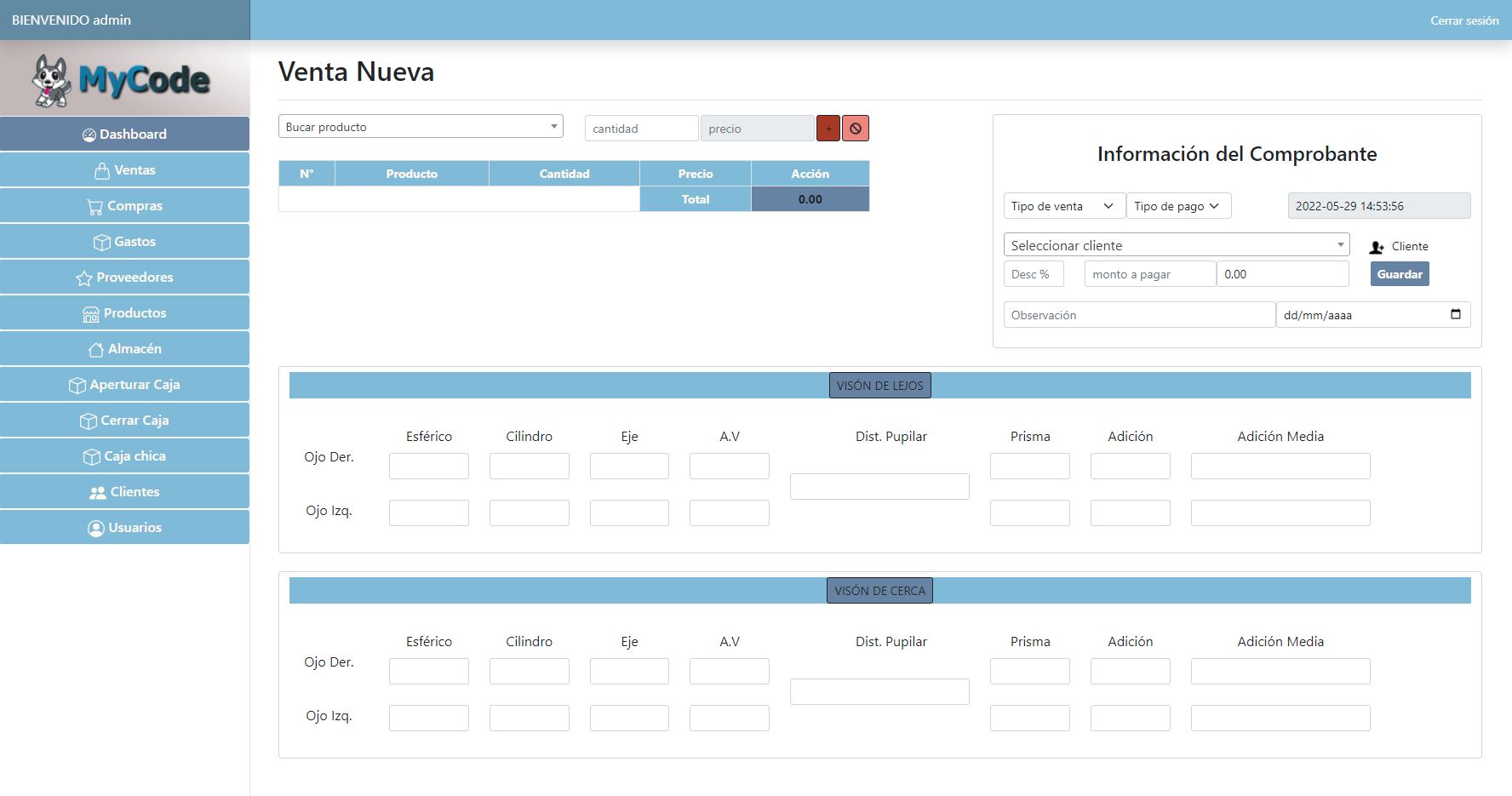Viewport: 1512px width, 796px height.
Task: Click the Cerrar sesión link
Action: click(x=1463, y=20)
